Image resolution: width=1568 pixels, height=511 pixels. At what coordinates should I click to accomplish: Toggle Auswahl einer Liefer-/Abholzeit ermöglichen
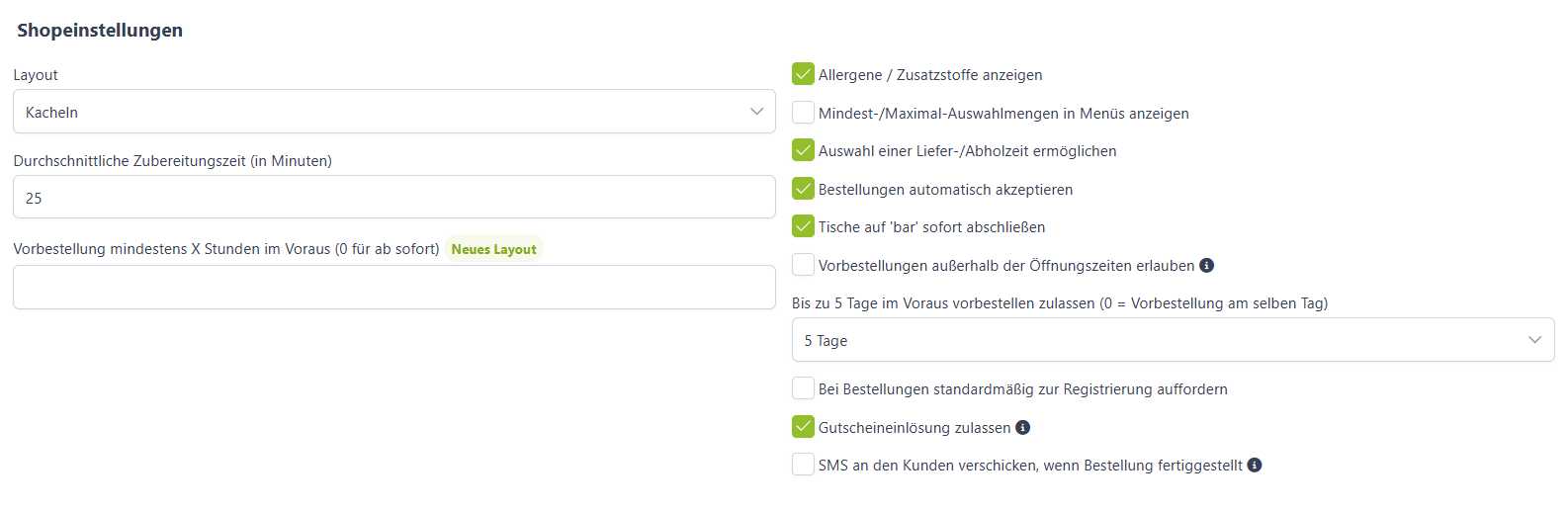[803, 150]
